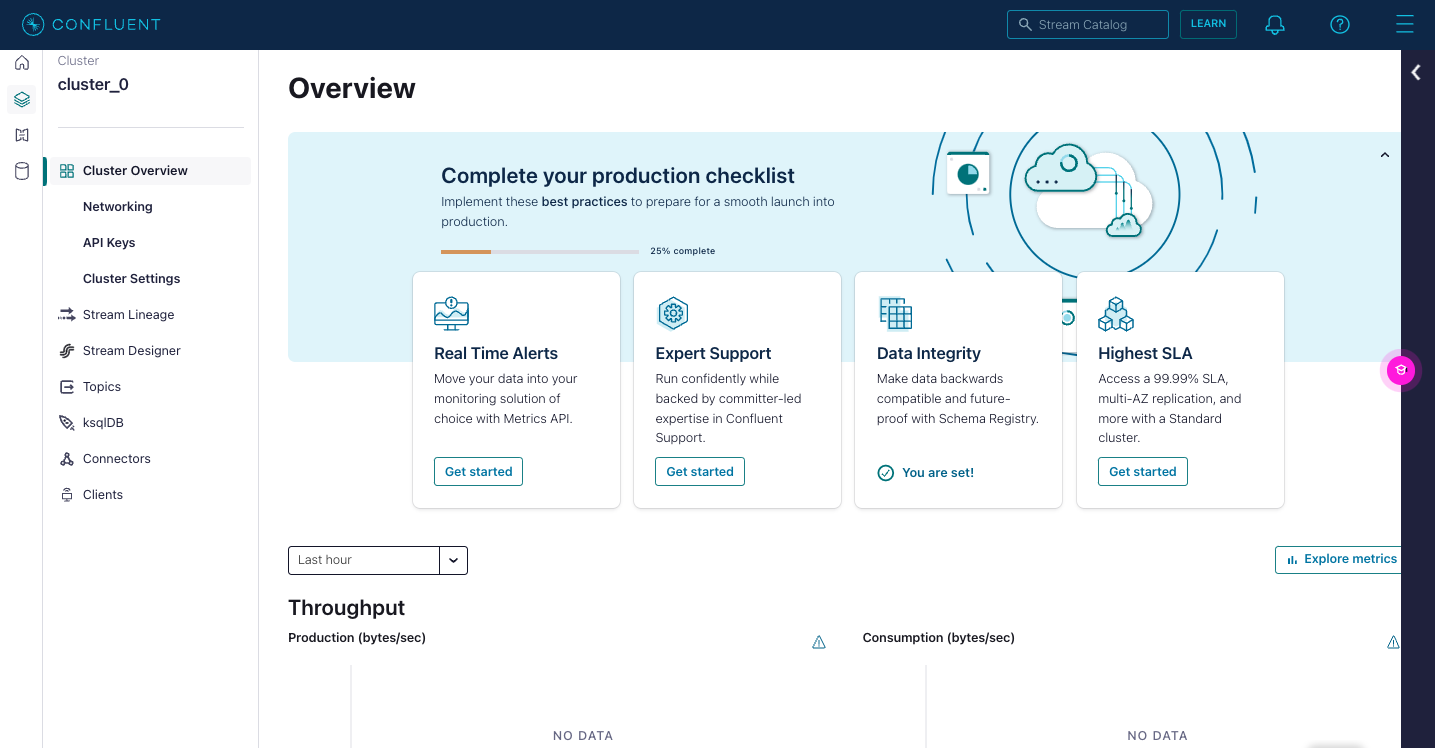Image resolution: width=1435 pixels, height=748 pixels.
Task: Click the ksqlDB rocket icon
Action: click(x=67, y=423)
